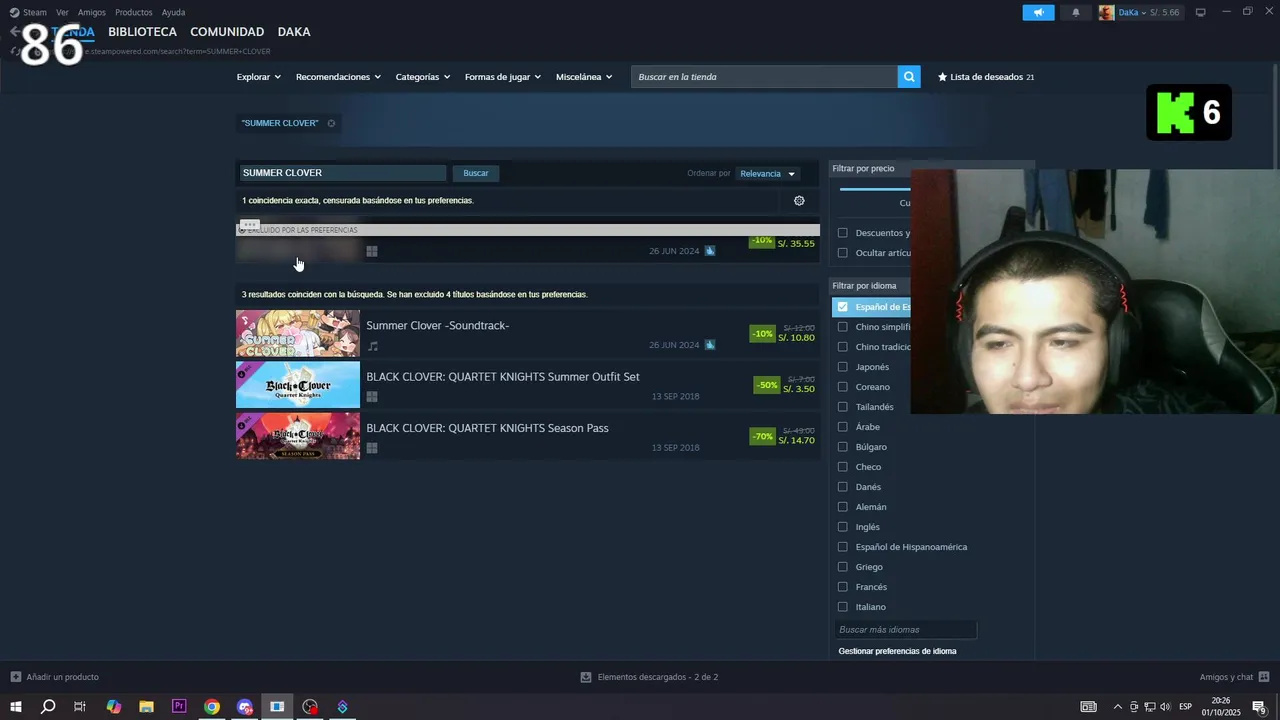Open the Ver menu

pos(62,12)
